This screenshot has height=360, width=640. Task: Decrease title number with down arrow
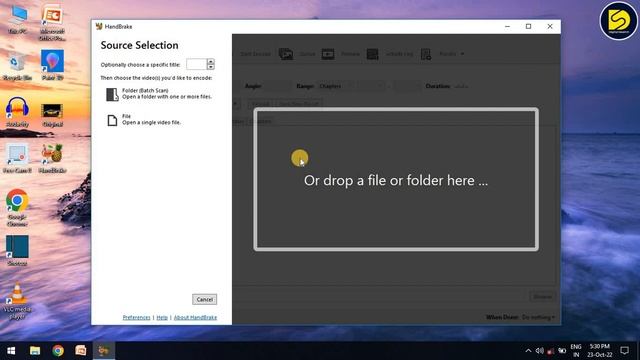211,67
